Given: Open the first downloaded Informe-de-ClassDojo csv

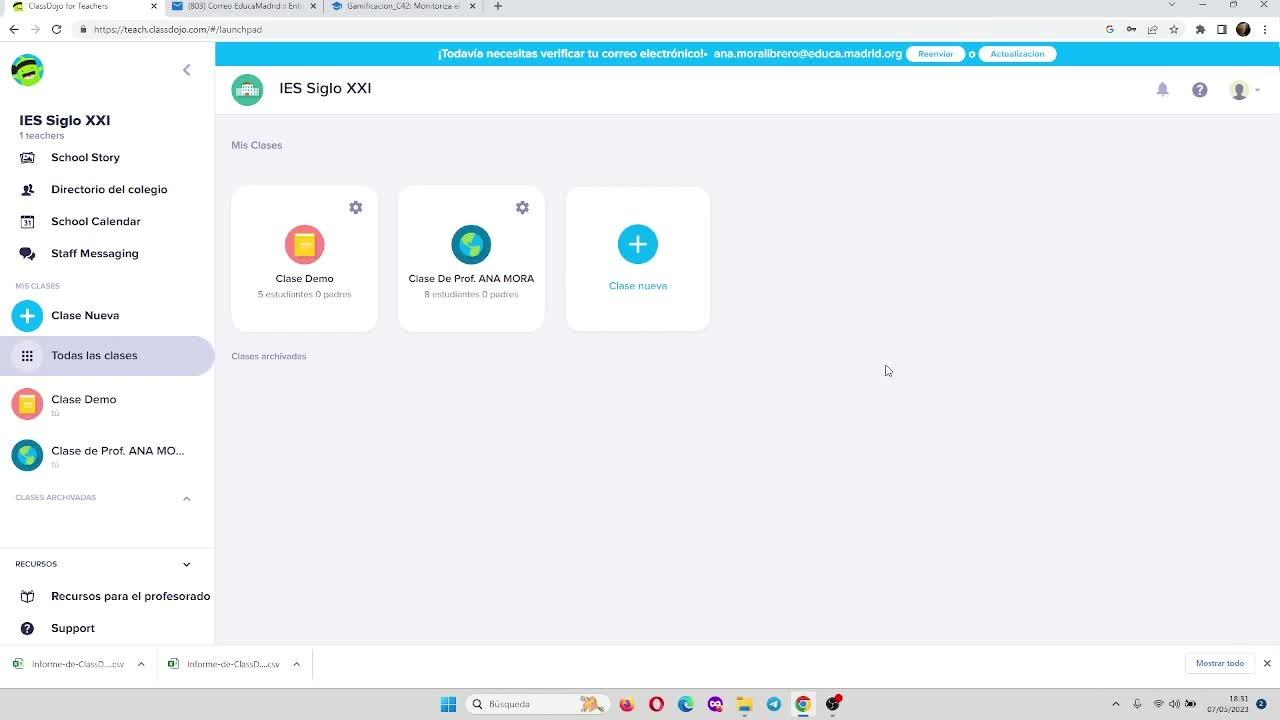Looking at the screenshot, I should click(70, 664).
